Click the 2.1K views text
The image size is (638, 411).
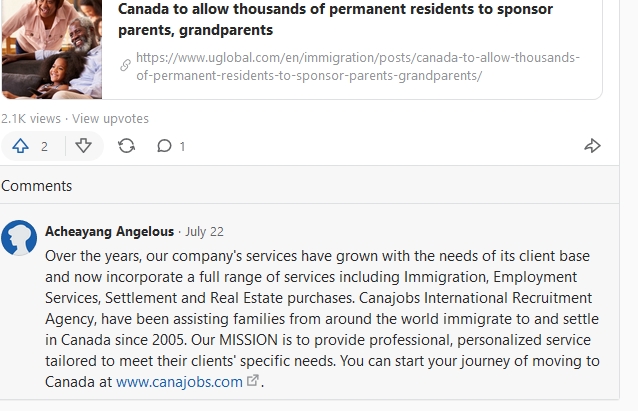(x=30, y=118)
